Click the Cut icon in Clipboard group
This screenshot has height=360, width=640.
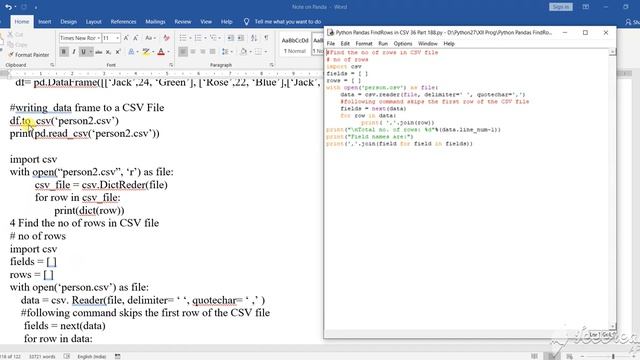(11, 35)
